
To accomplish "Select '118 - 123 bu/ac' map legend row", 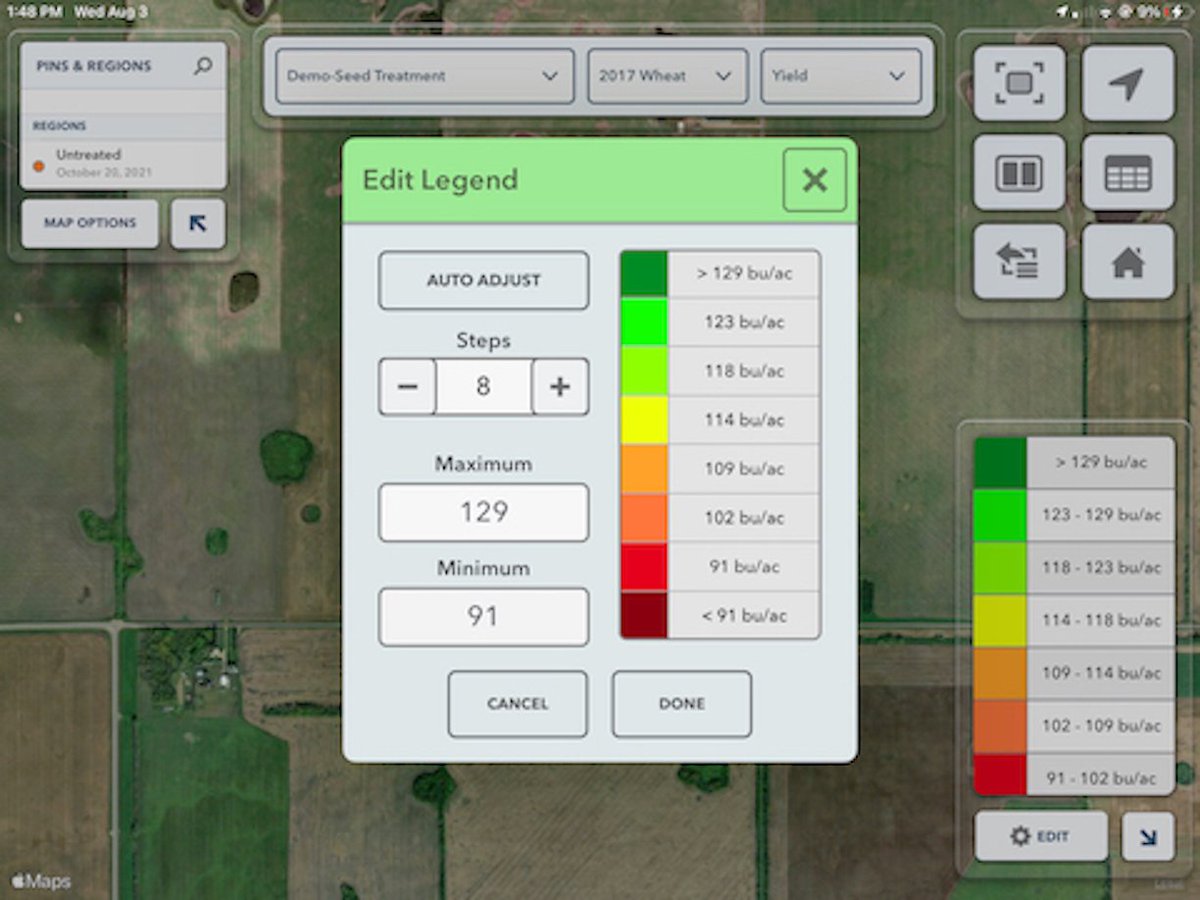I will 1074,568.
